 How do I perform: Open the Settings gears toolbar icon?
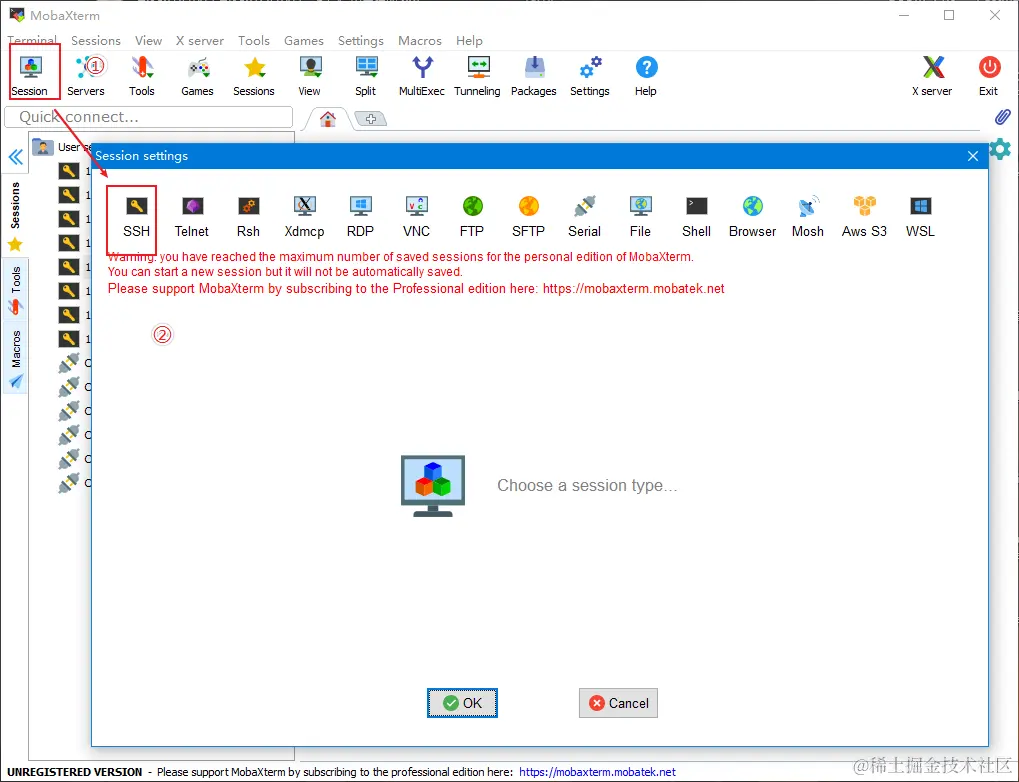point(590,76)
